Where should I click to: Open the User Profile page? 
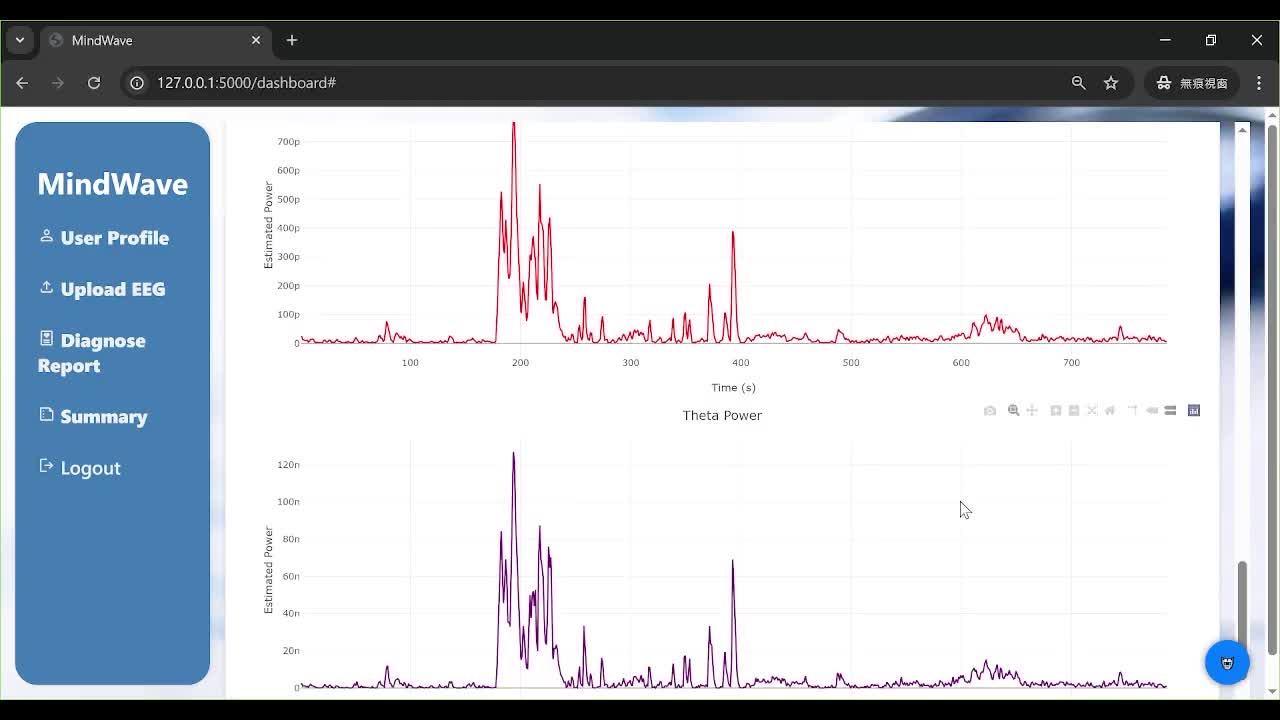(x=114, y=238)
